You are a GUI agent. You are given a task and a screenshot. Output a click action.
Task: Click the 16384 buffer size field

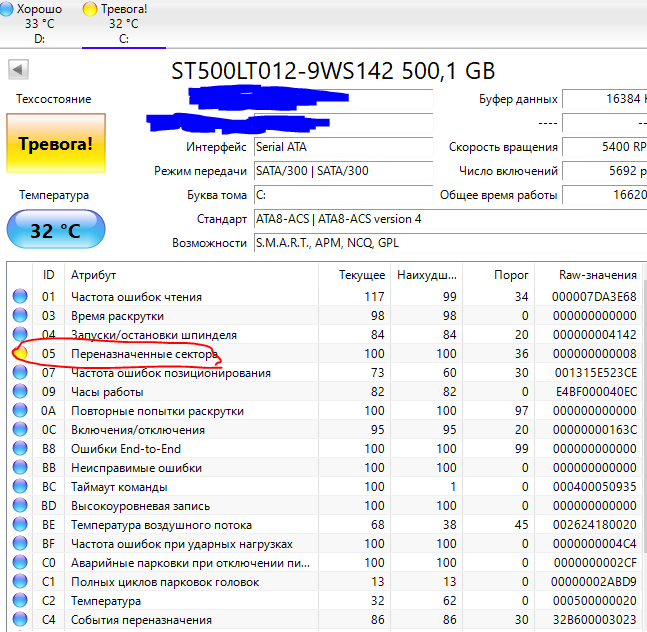(604, 99)
